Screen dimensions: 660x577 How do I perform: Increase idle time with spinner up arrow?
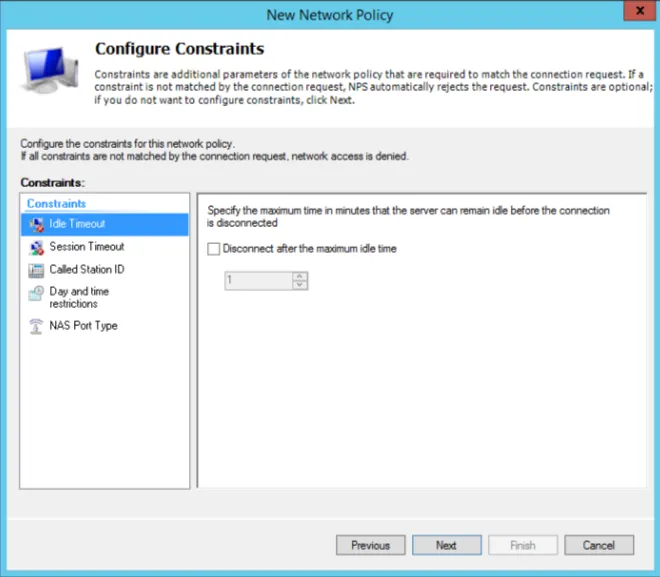tap(300, 276)
